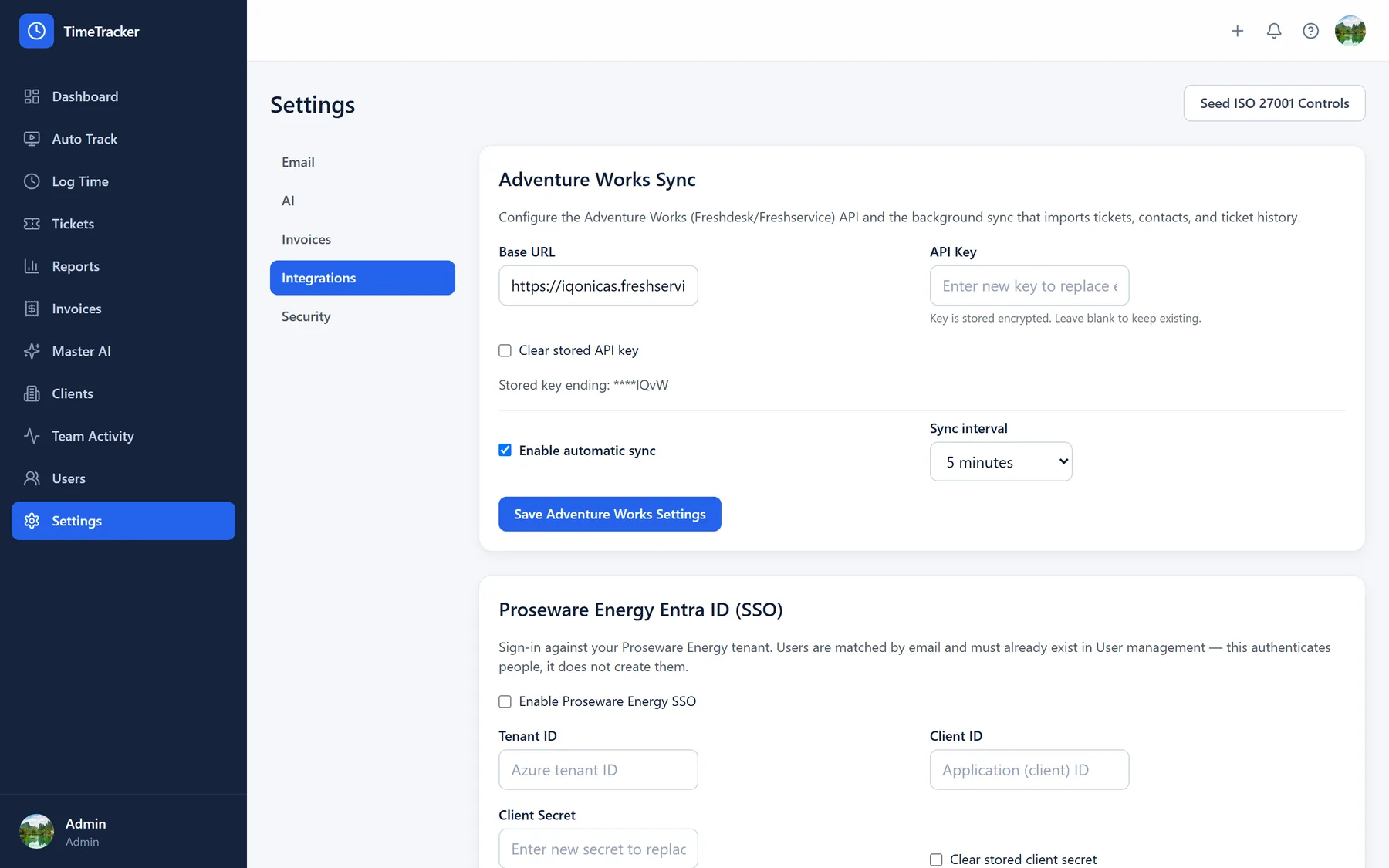Uncheck Enable automatic sync

[505, 450]
